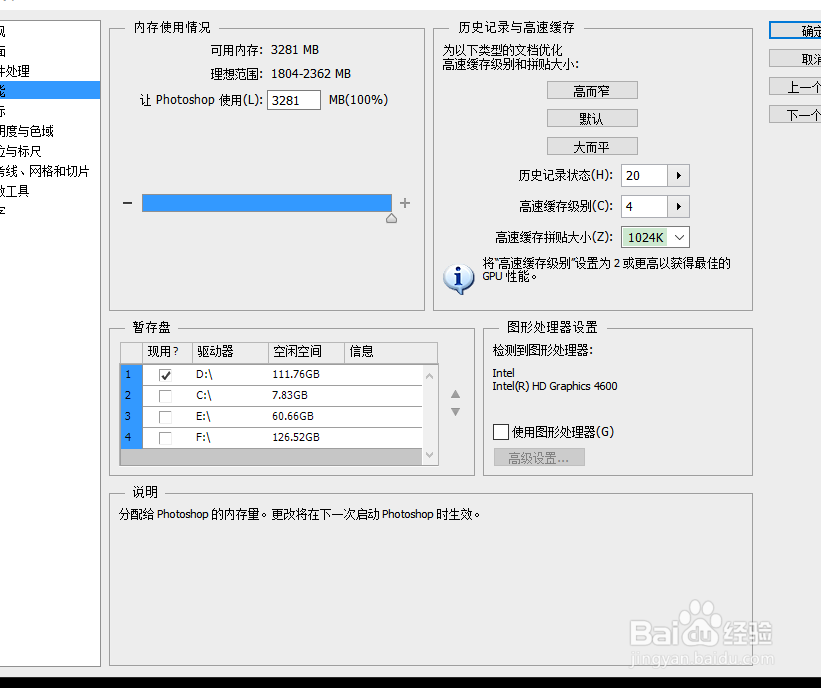This screenshot has width=821, height=688.
Task: Click the memory usage slider
Action: coord(267,202)
